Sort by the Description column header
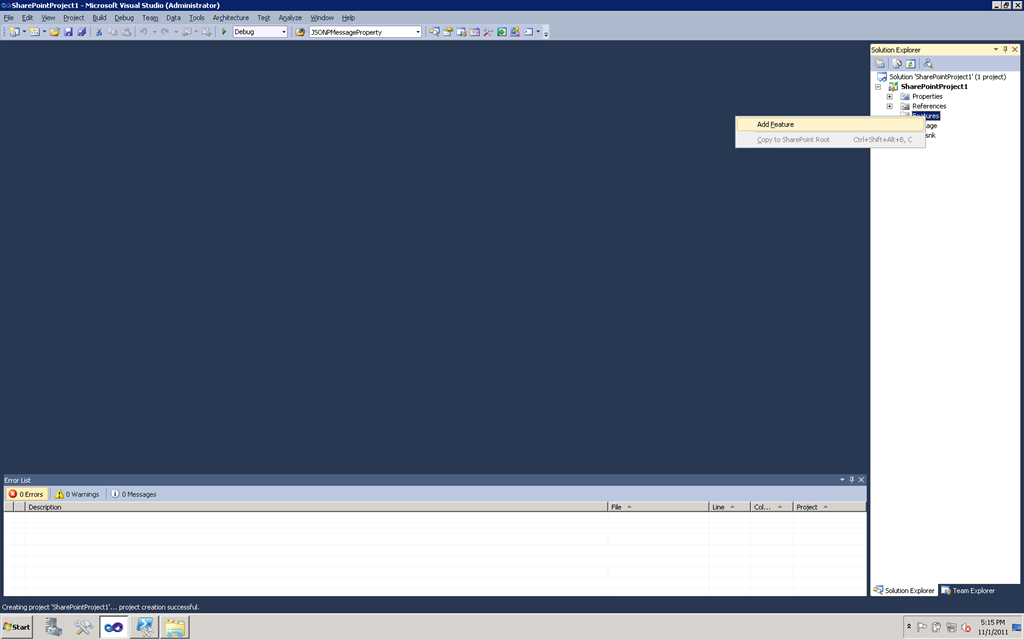The image size is (1024, 640). click(316, 507)
